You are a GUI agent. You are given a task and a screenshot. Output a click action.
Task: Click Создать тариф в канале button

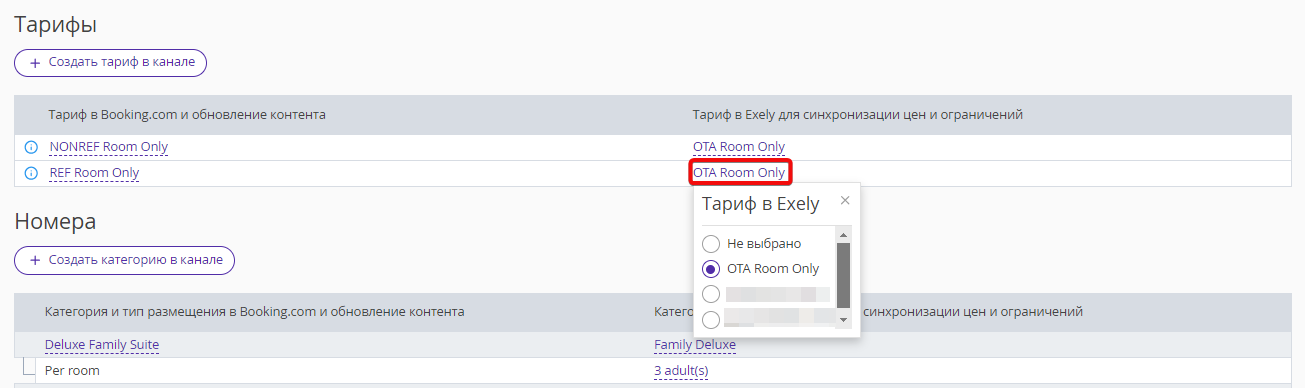click(110, 62)
